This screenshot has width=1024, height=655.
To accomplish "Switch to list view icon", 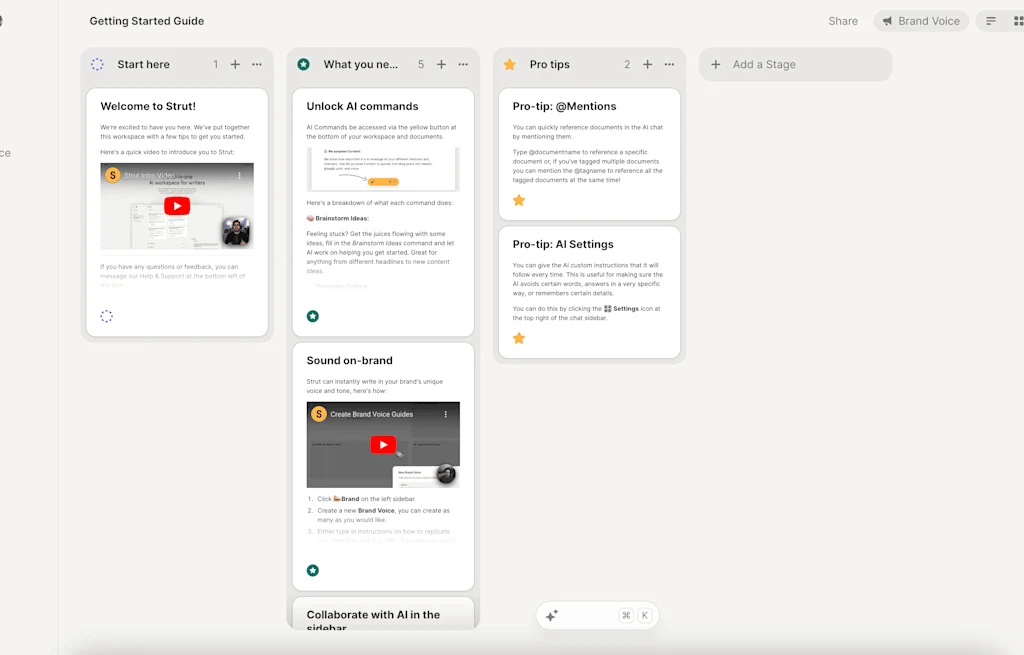I will (991, 21).
